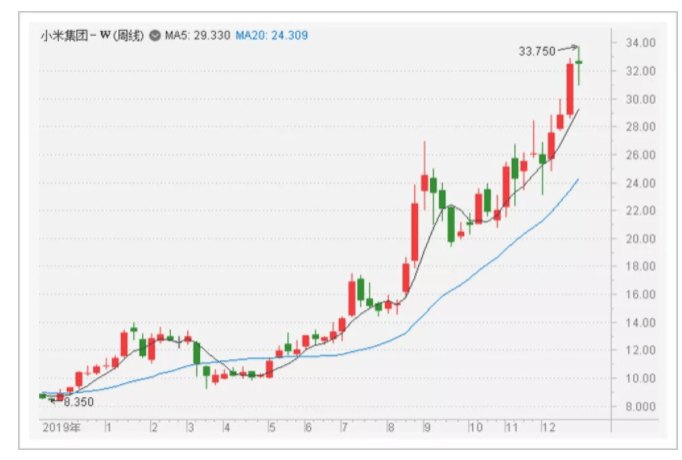
Task: Select the blue MA20 indicator label
Action: click(x=273, y=35)
